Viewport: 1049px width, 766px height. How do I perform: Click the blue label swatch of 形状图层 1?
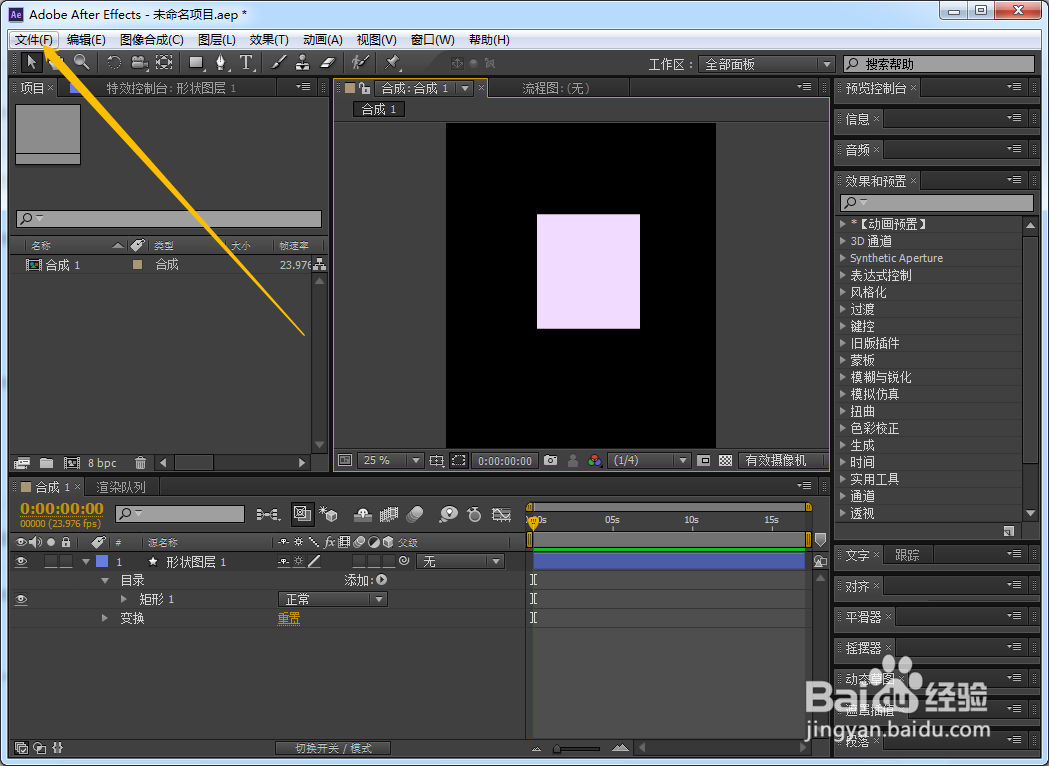102,561
